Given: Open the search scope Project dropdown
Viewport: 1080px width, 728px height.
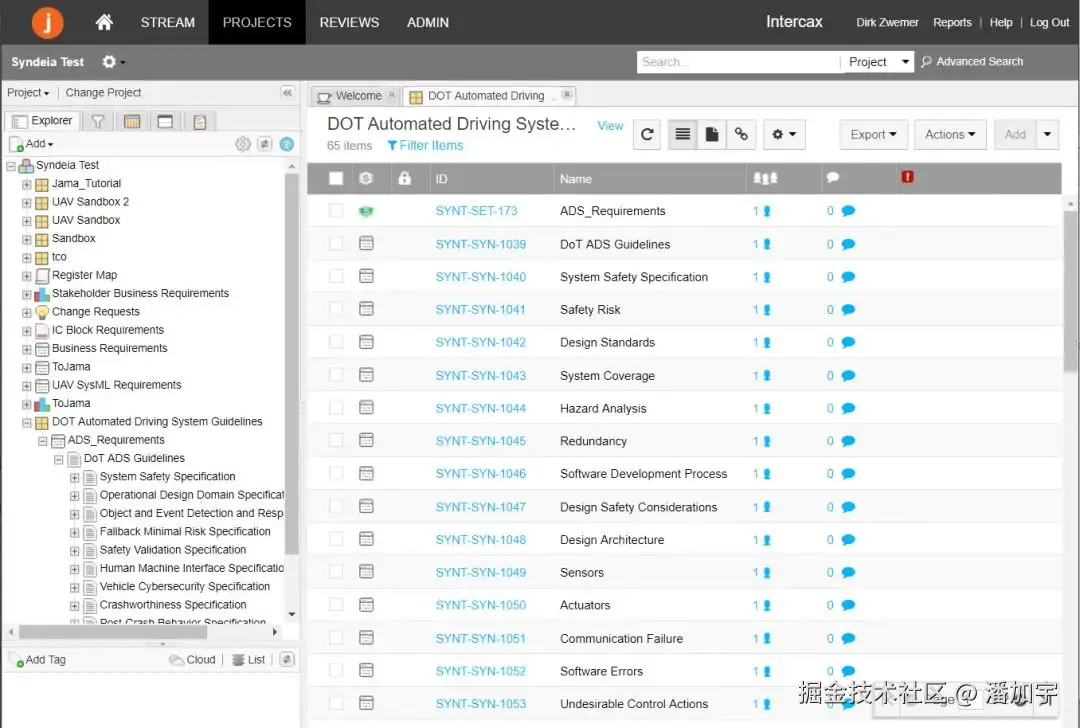Looking at the screenshot, I should click(x=878, y=62).
